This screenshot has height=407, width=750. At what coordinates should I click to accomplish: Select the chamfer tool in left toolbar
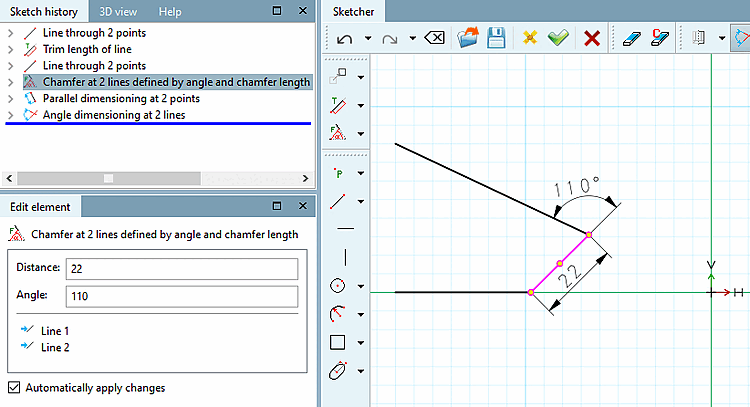(338, 132)
